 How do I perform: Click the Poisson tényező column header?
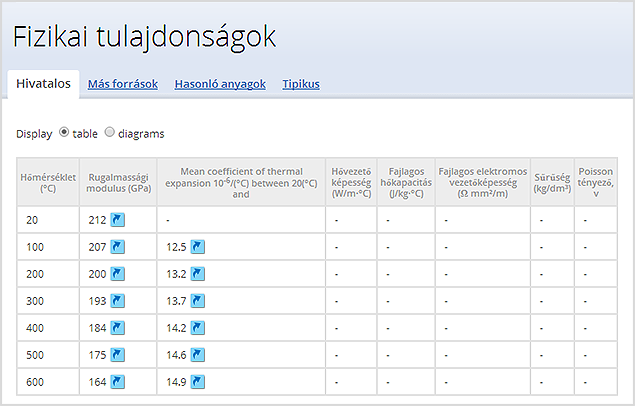coord(596,183)
